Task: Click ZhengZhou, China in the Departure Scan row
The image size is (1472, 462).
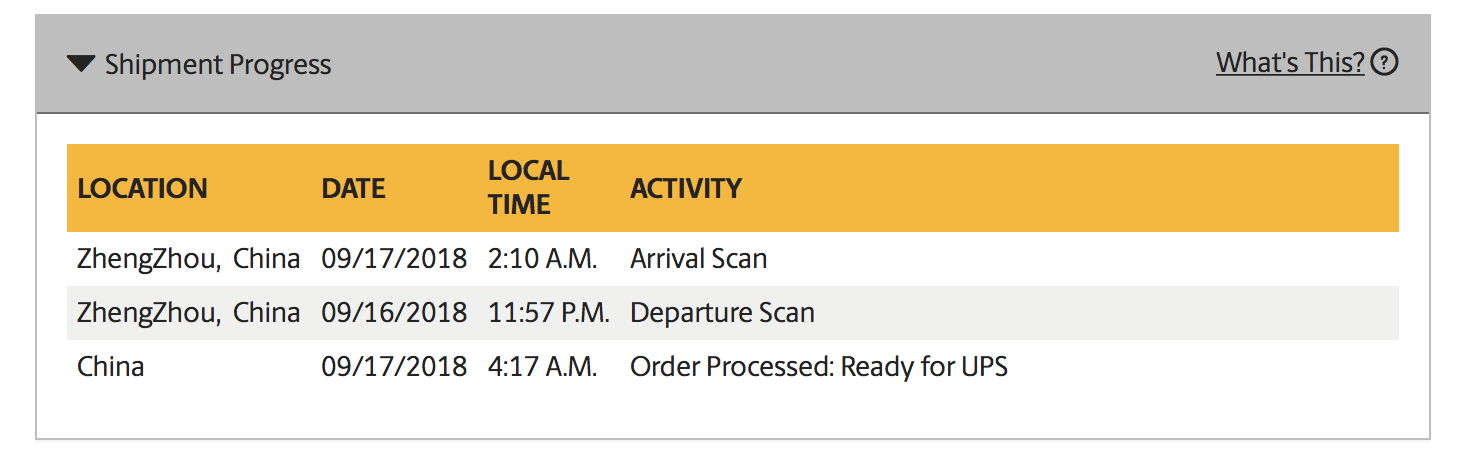Action: click(x=188, y=313)
